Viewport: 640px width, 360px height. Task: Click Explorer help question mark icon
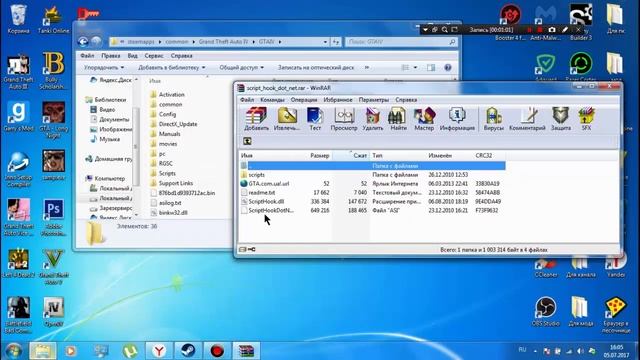448,68
